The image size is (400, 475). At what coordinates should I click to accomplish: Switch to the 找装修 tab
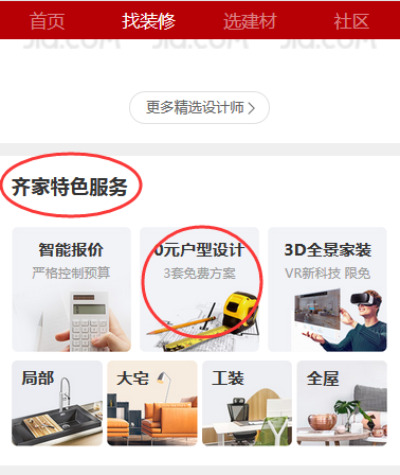[148, 21]
